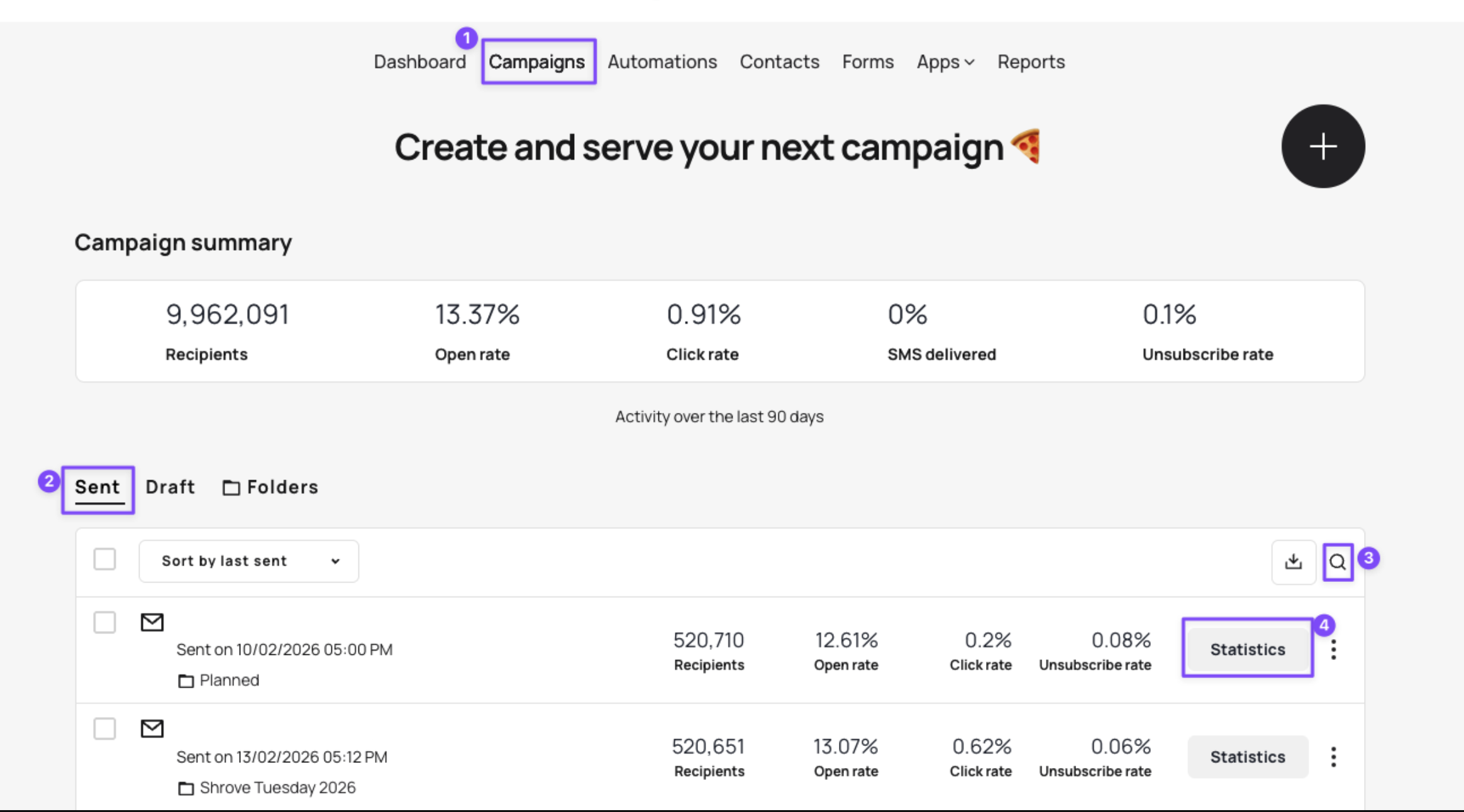The image size is (1464, 812).
Task: Switch to the Folders tab
Action: [x=270, y=487]
